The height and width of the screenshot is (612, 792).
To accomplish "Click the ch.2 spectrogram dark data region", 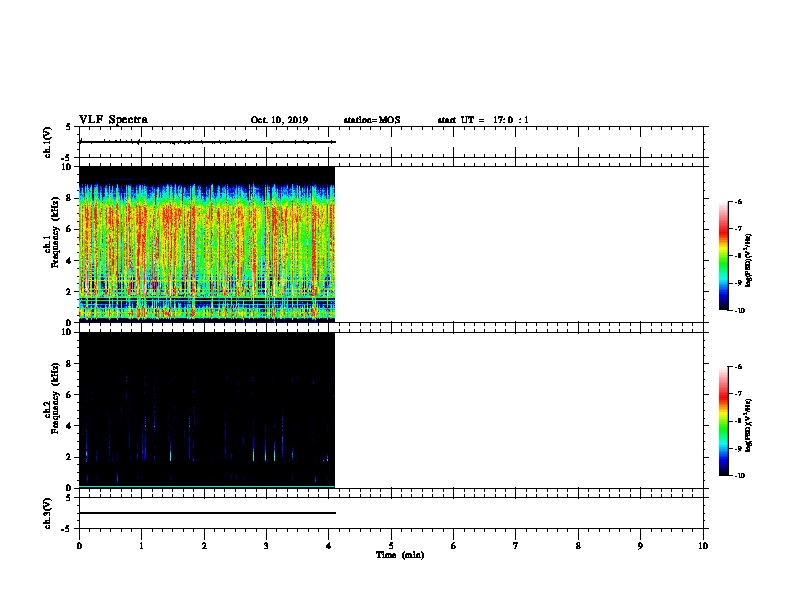I will pyautogui.click(x=207, y=410).
